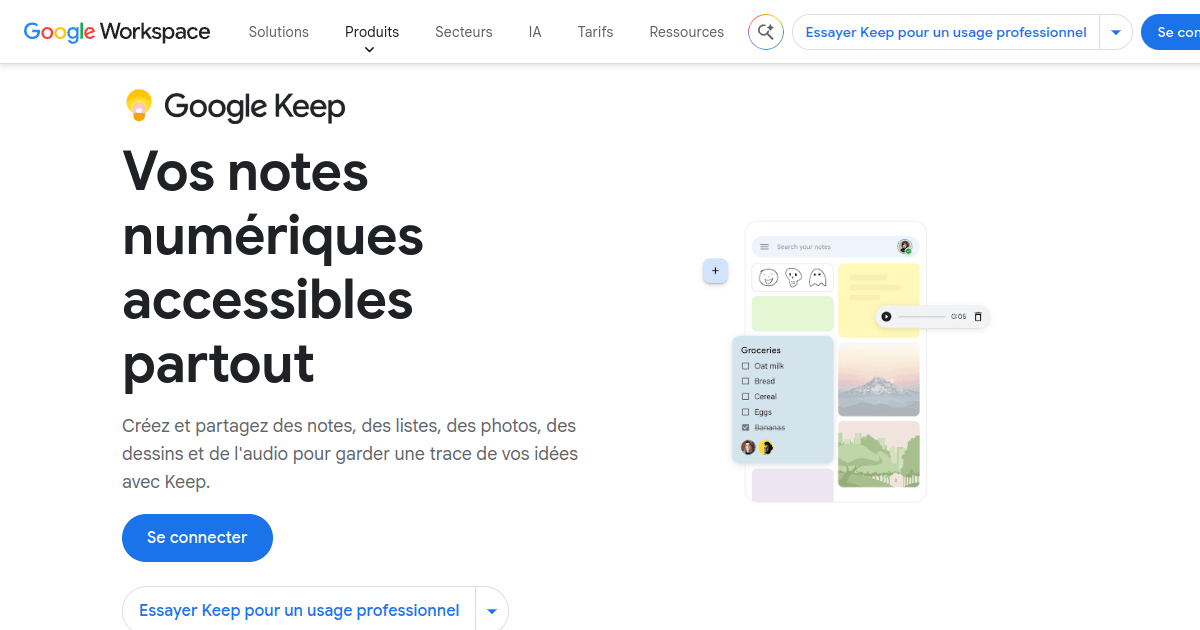This screenshot has height=630, width=1200.
Task: Open the Tarifs page
Action: click(x=595, y=32)
